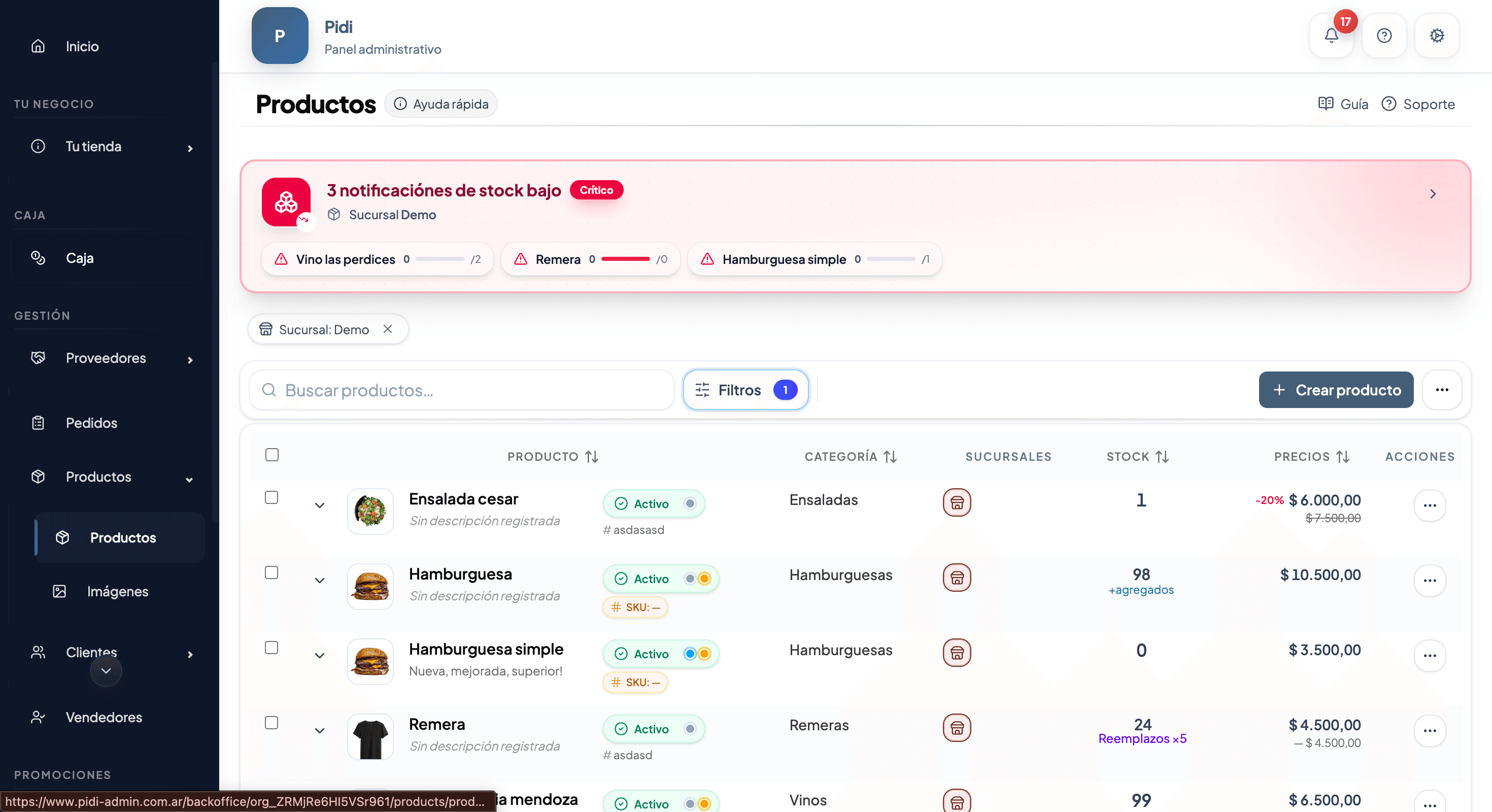
Task: Check the checkbox for Hamburguesa simple row
Action: pyautogui.click(x=271, y=648)
